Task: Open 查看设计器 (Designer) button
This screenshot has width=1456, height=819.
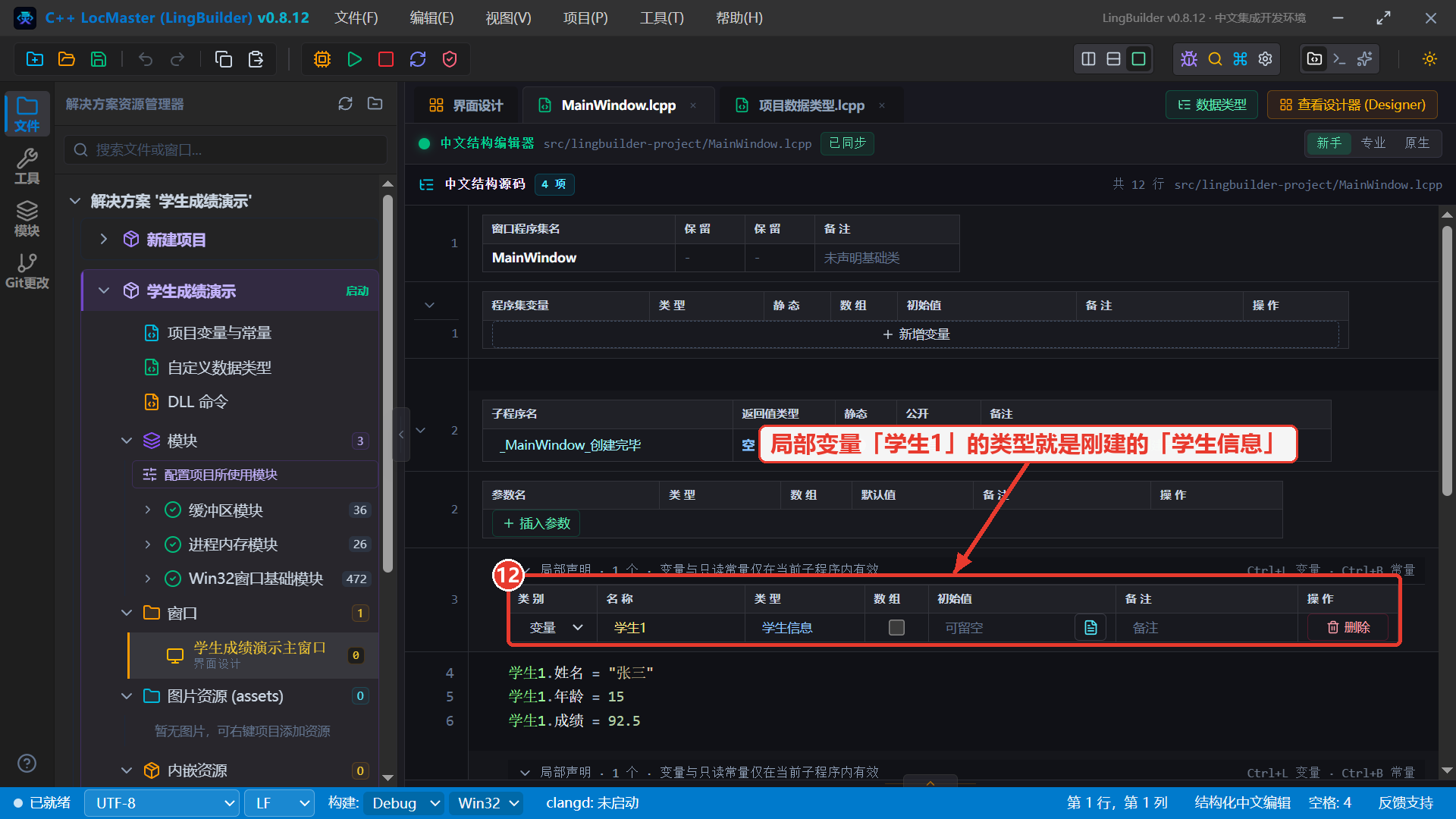Action: (1352, 105)
